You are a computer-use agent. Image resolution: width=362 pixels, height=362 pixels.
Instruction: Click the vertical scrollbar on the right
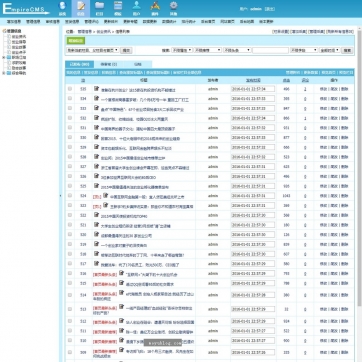pos(359,167)
